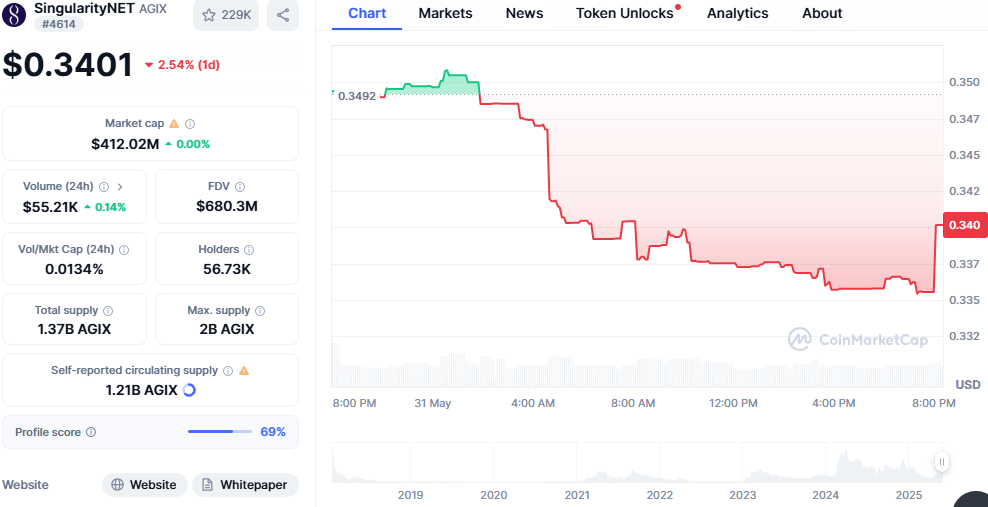Click the USD currency label on chart
Screen dimensions: 988x507
coord(968,385)
